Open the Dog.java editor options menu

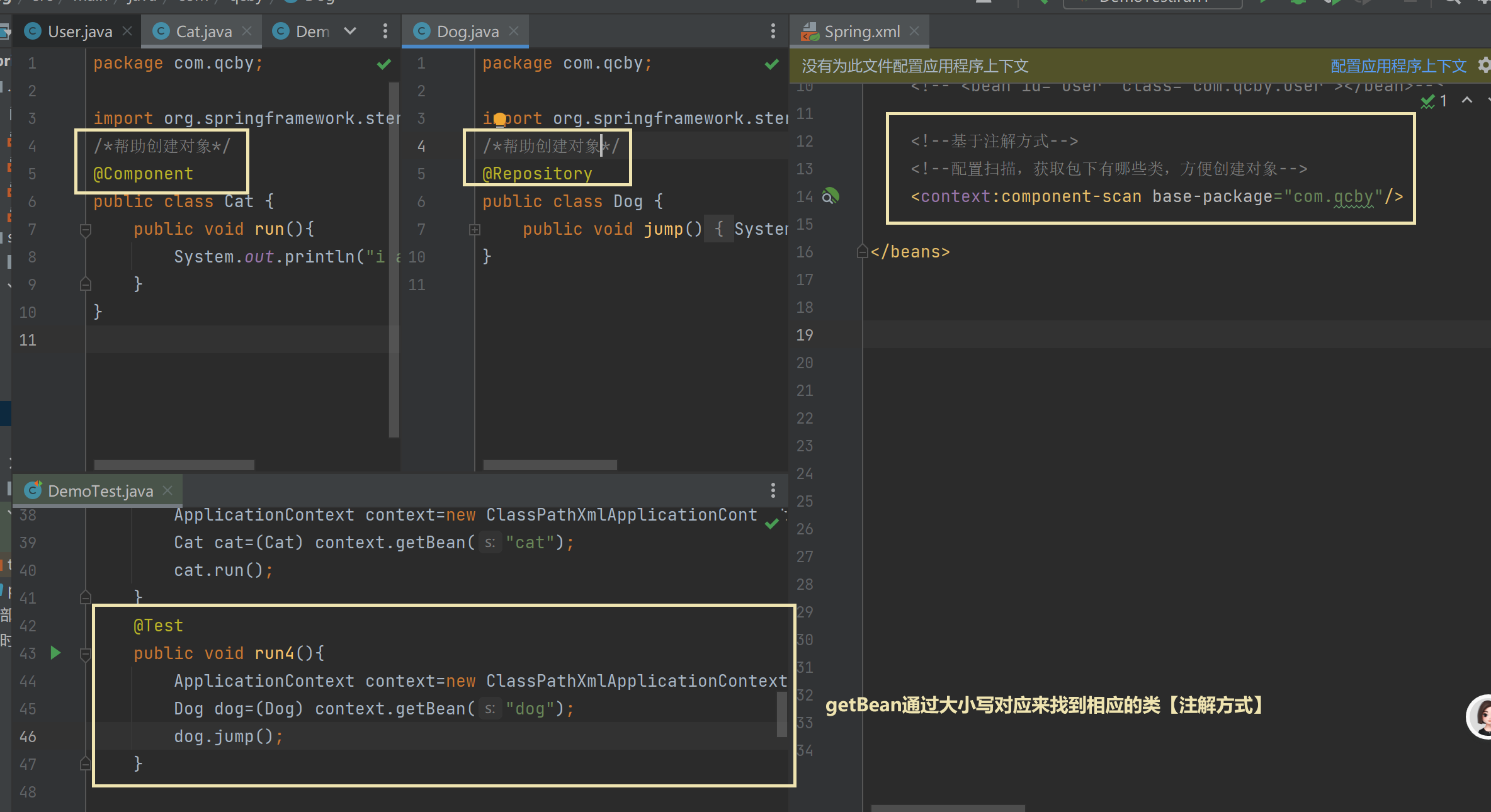(x=773, y=31)
